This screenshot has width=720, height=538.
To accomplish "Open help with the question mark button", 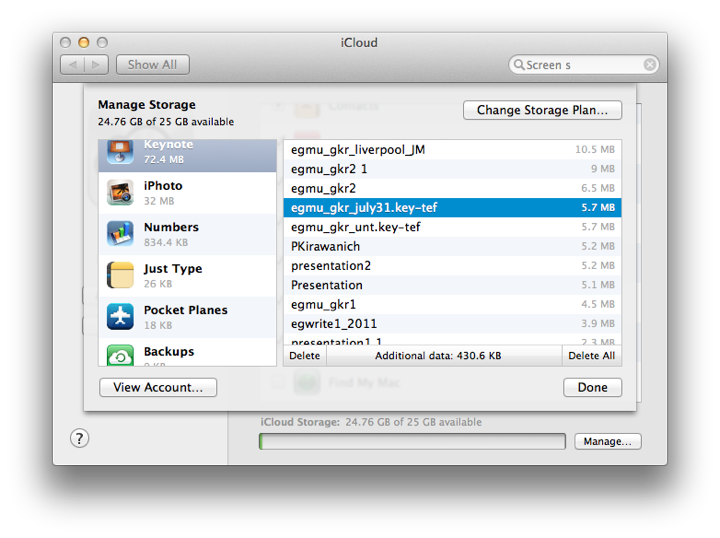I will [x=79, y=438].
